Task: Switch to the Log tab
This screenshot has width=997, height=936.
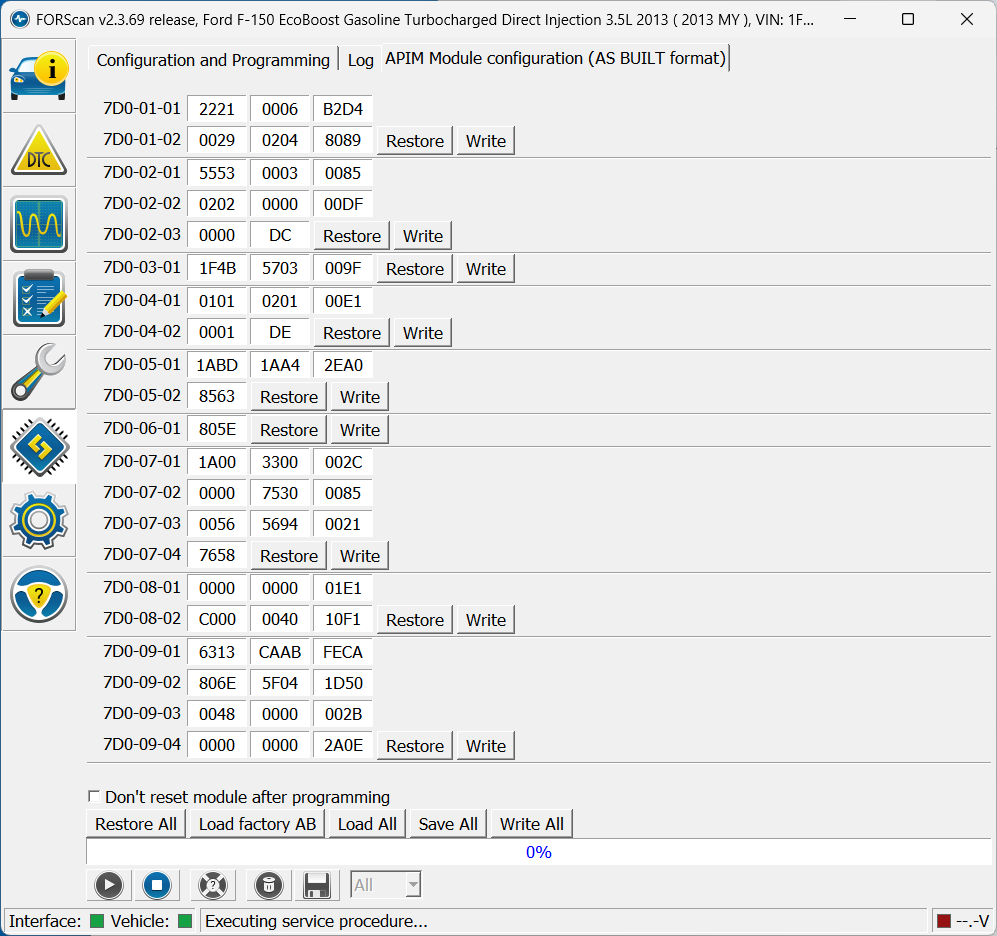Action: [x=360, y=60]
